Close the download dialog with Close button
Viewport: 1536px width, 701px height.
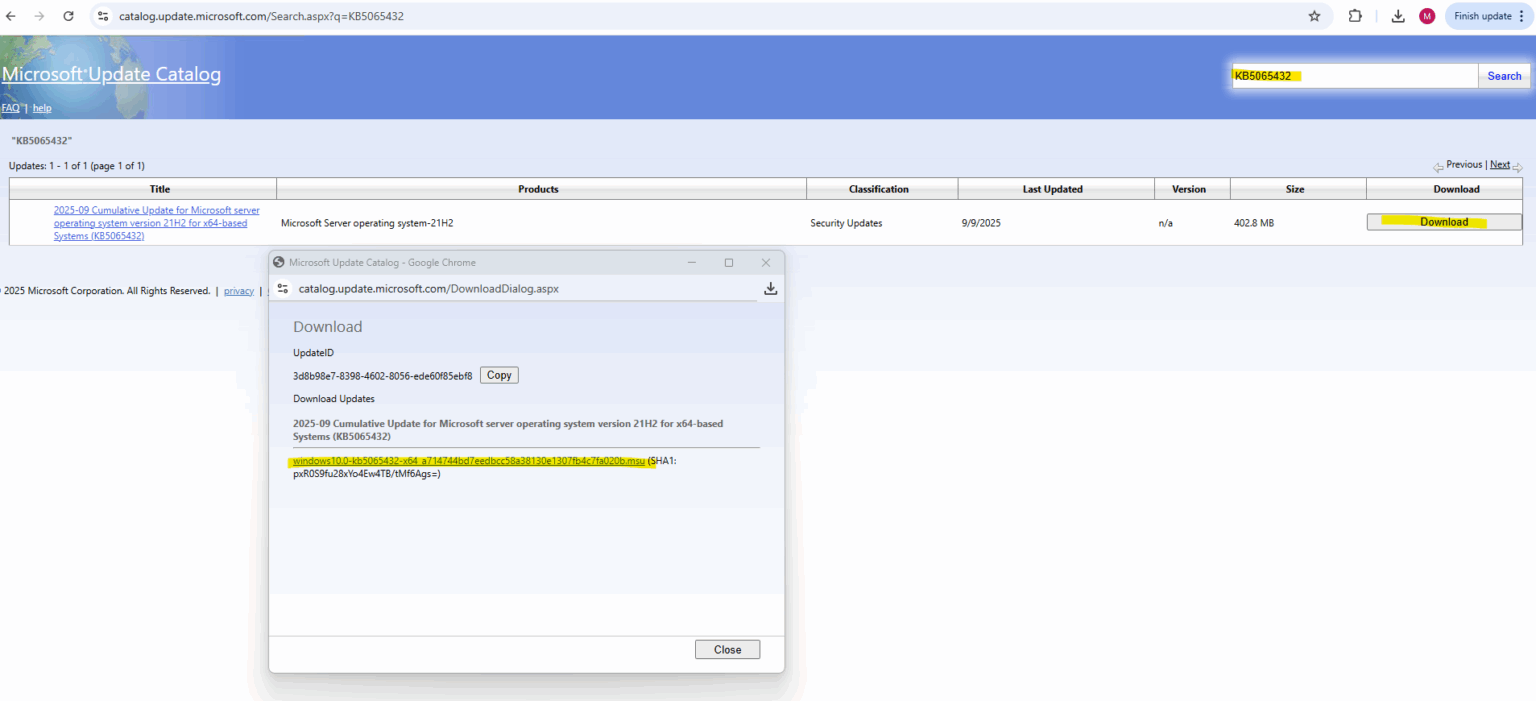pyautogui.click(x=727, y=650)
